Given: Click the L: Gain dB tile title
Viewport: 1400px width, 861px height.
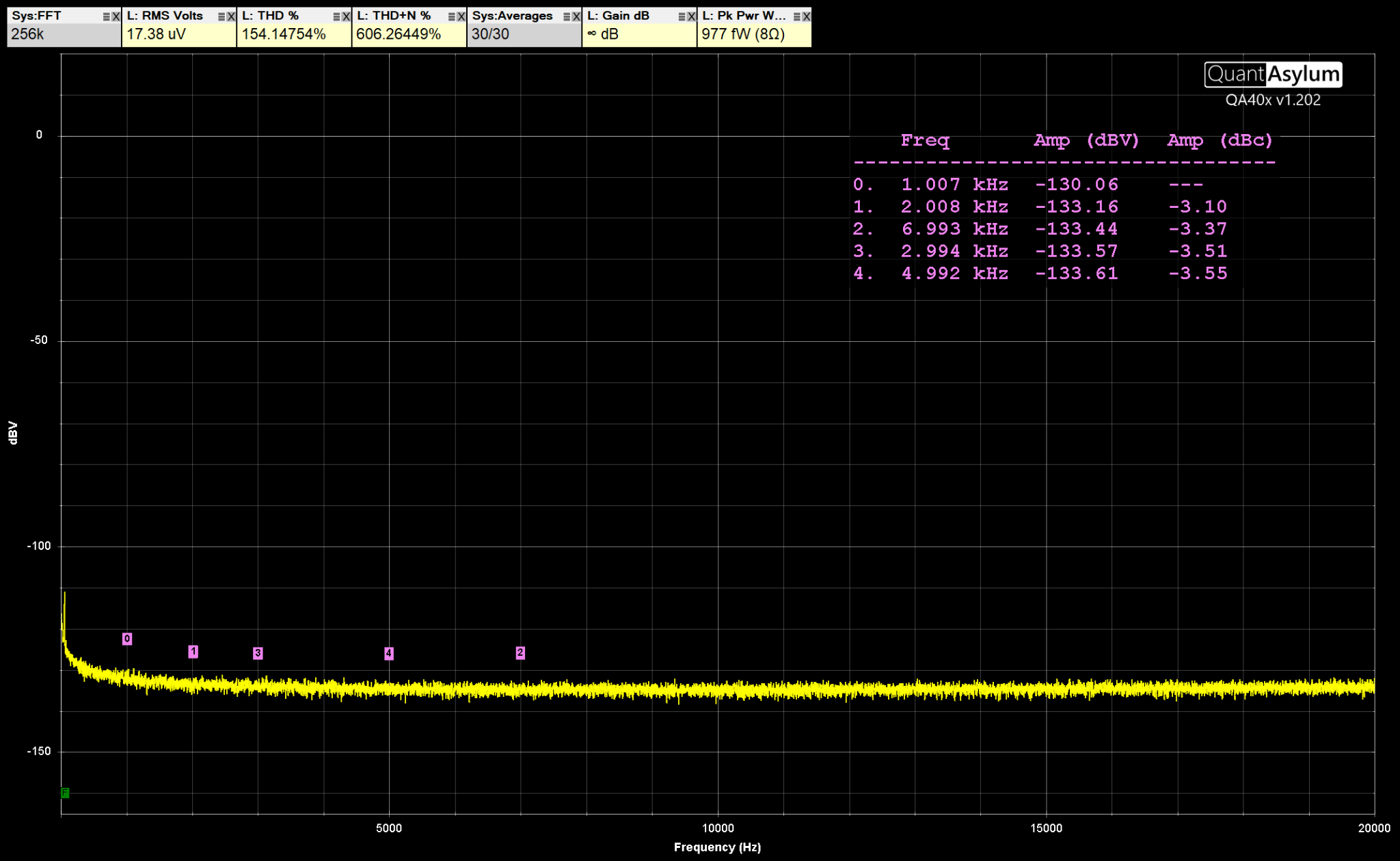Looking at the screenshot, I should 618,16.
